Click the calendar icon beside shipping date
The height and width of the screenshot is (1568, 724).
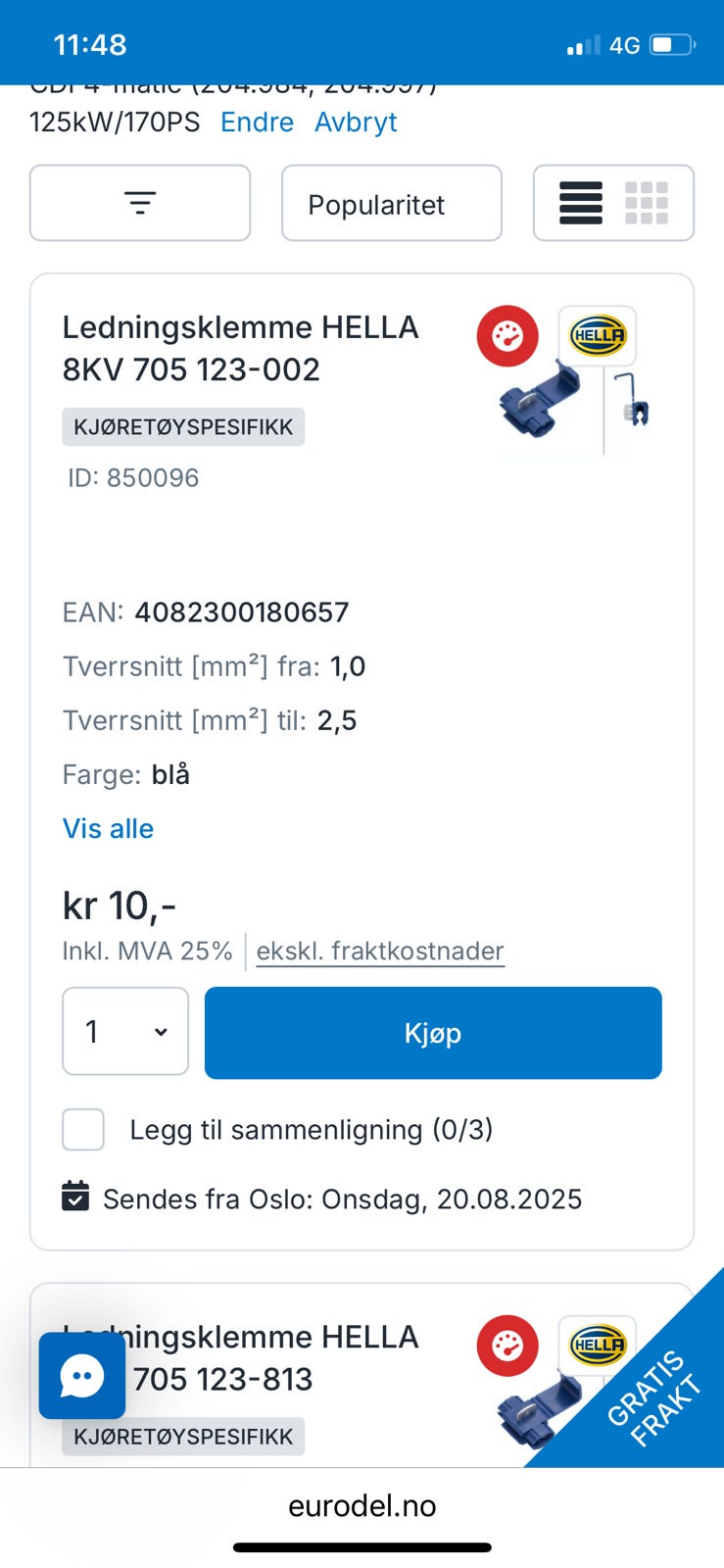click(75, 1197)
